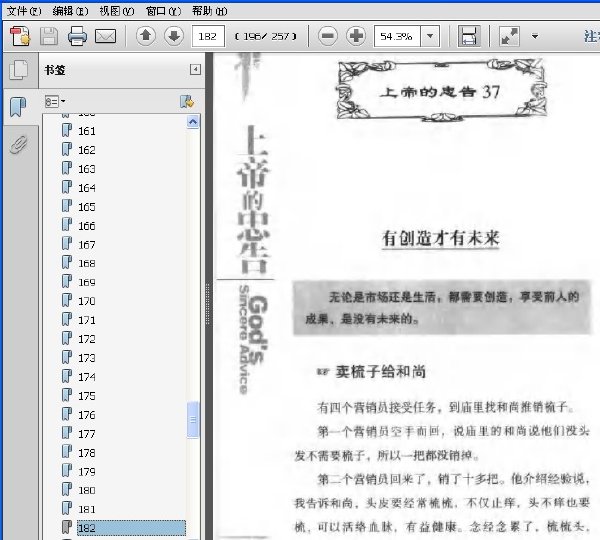Open the 文件 menu
Viewport: 600px width, 540px height.
(x=23, y=11)
